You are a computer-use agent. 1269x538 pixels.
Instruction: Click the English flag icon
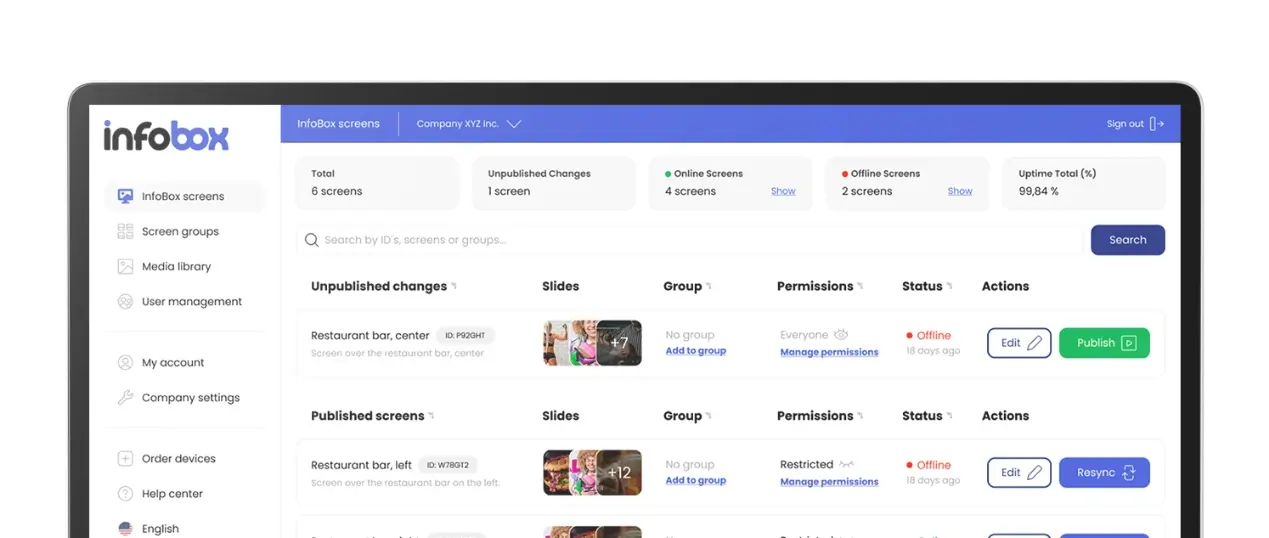coord(125,528)
